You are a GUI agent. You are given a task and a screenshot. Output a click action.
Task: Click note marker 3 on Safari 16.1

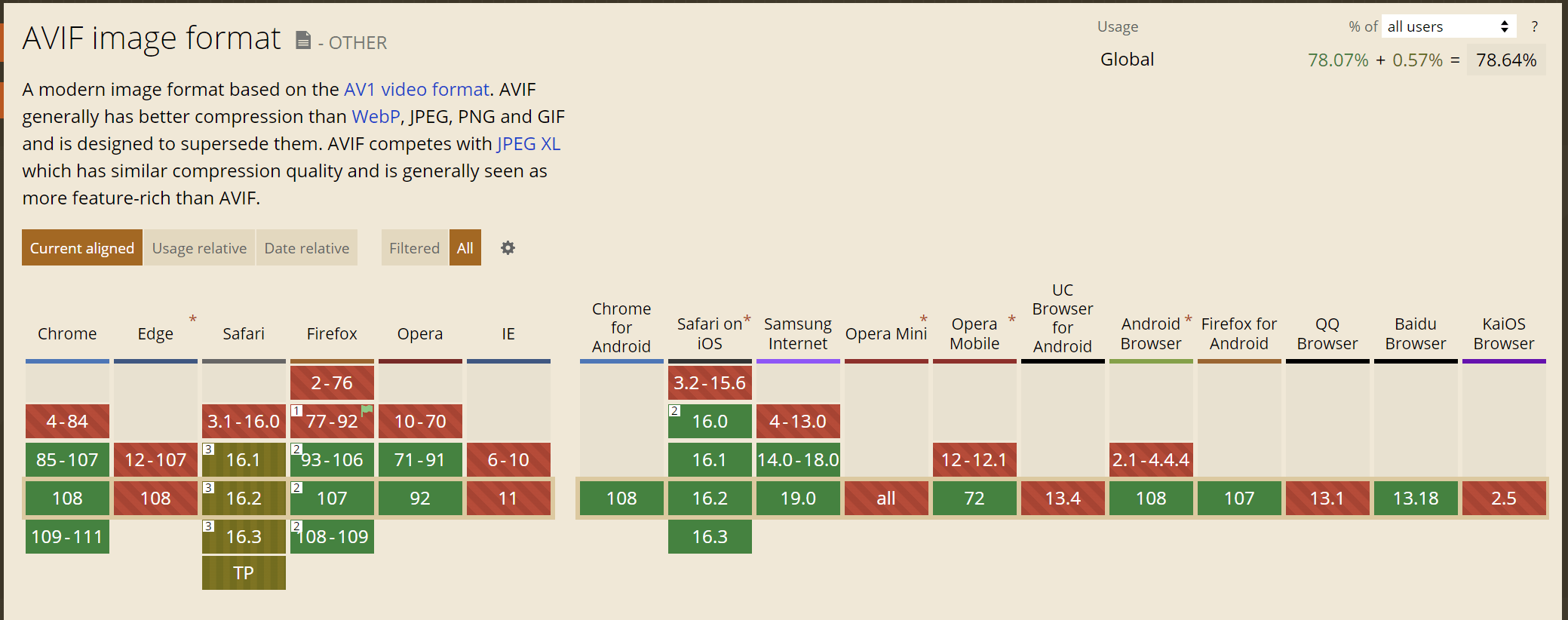[x=209, y=450]
